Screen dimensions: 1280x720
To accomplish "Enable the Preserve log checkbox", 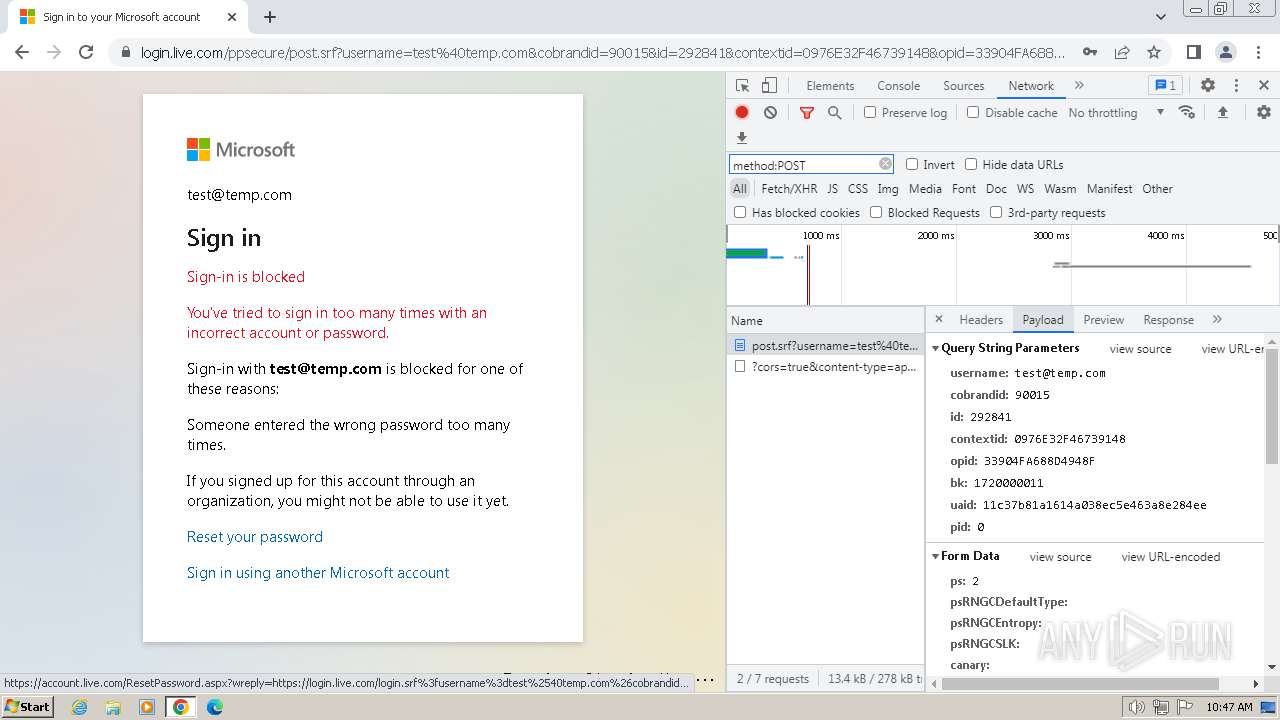I will point(870,112).
